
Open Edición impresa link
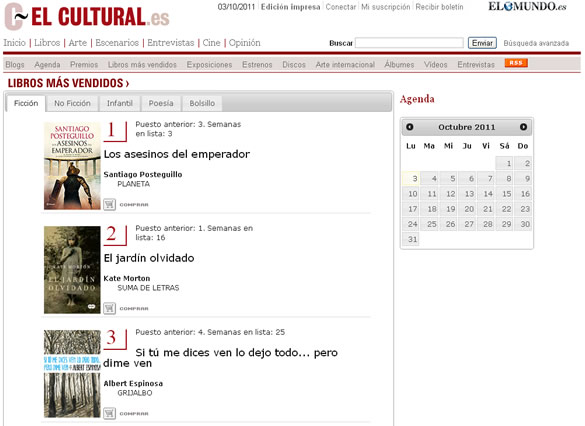coord(290,7)
